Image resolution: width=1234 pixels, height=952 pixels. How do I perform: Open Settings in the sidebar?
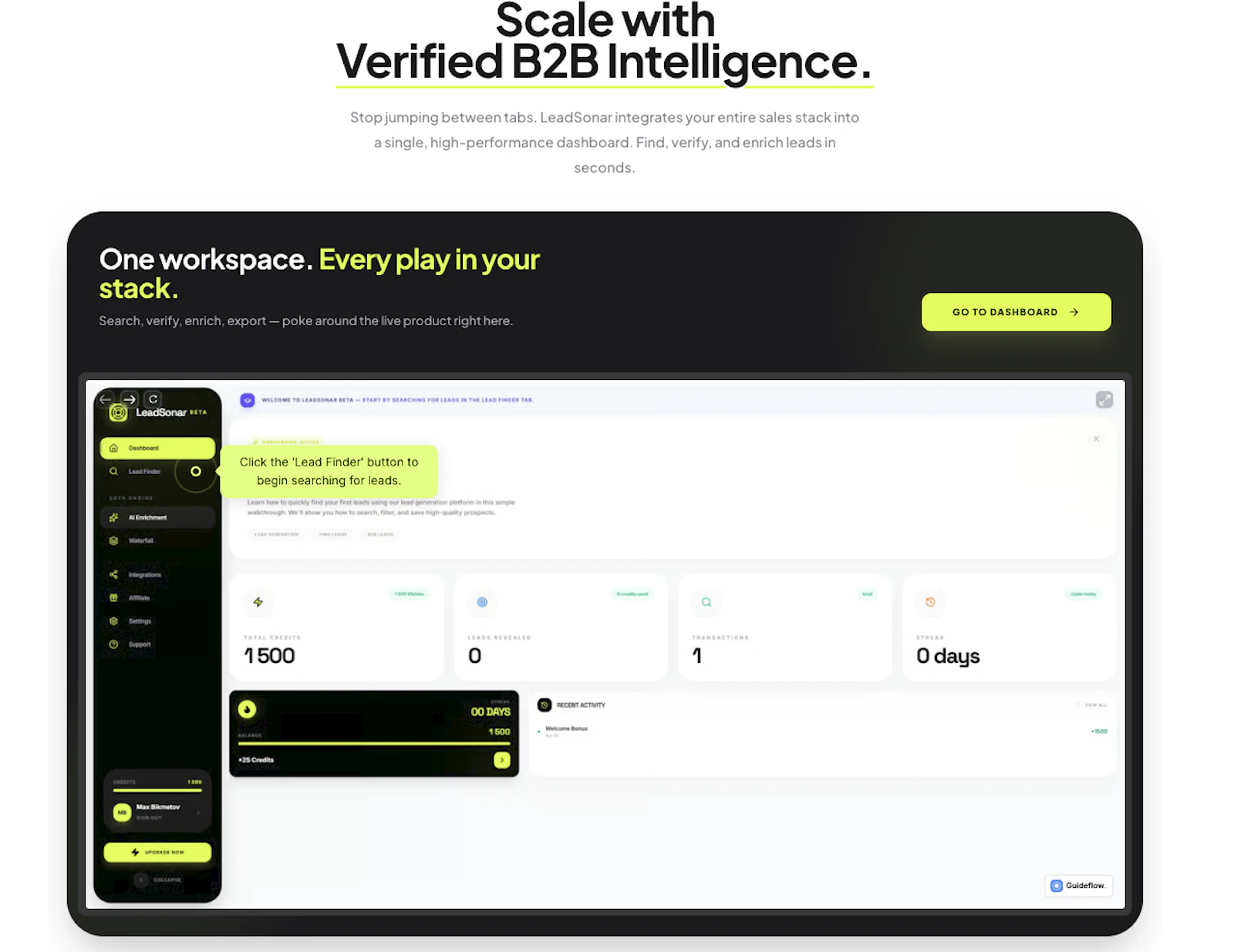point(157,621)
